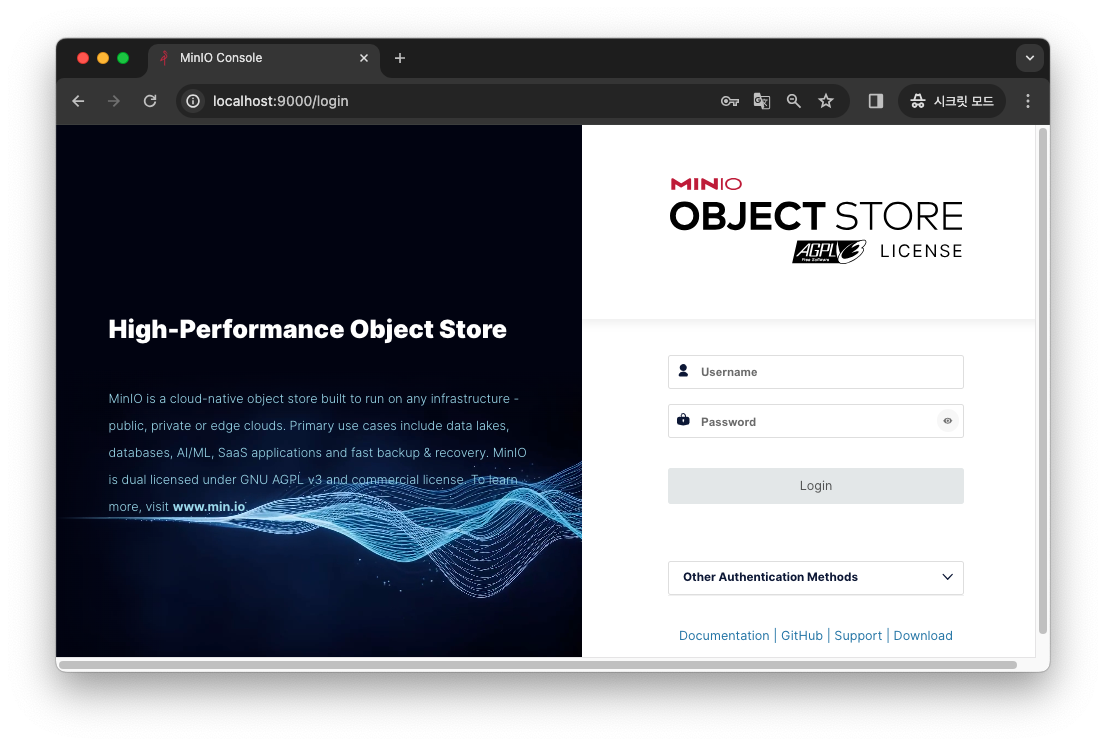Open the GitHub link

pyautogui.click(x=801, y=635)
